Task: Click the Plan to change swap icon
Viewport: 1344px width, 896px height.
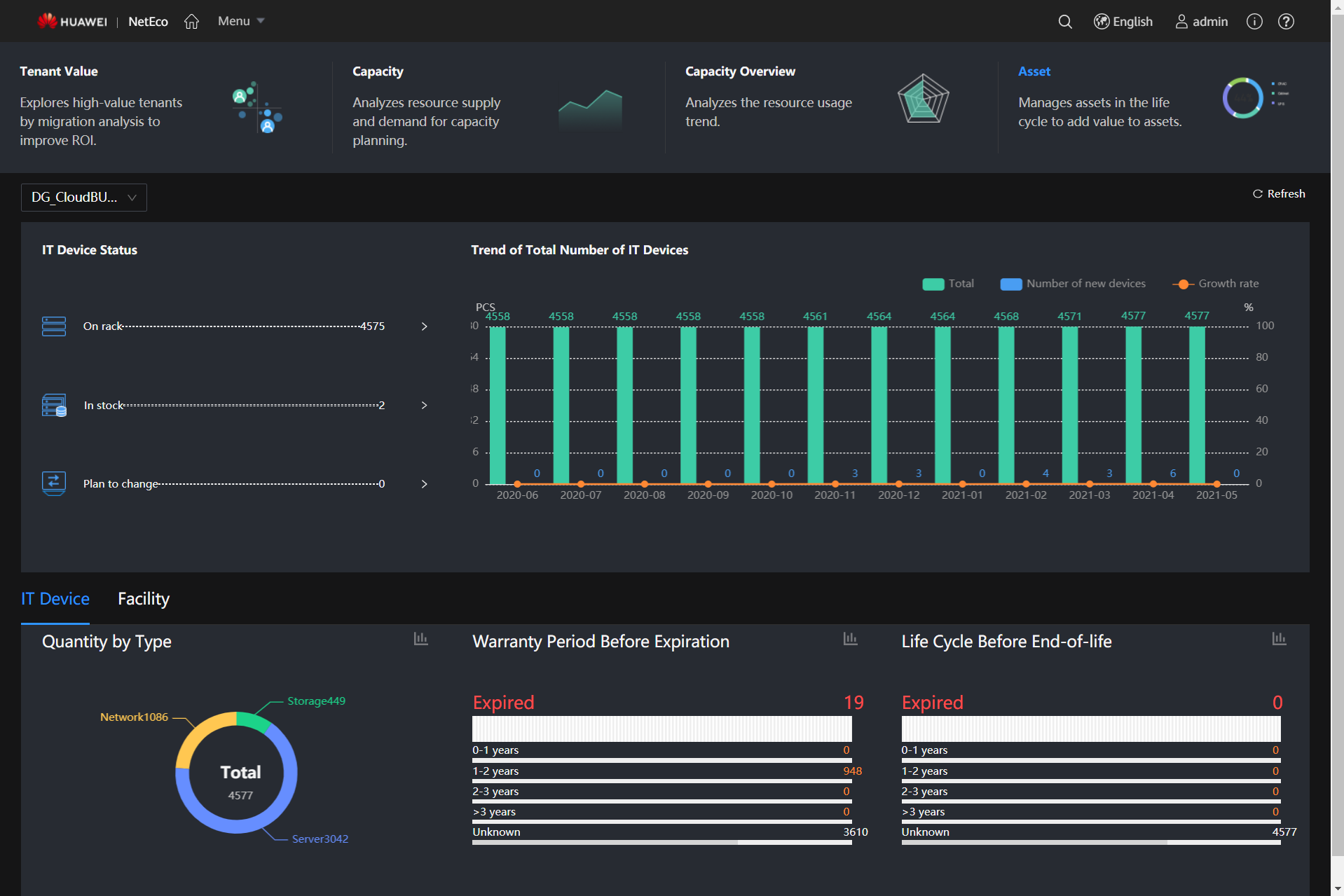Action: point(53,483)
